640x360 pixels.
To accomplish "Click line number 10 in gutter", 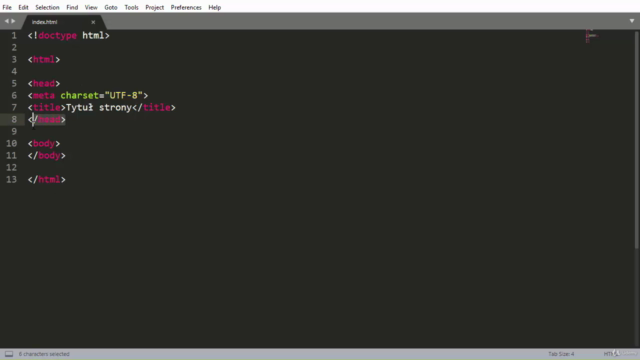I will [11, 144].
